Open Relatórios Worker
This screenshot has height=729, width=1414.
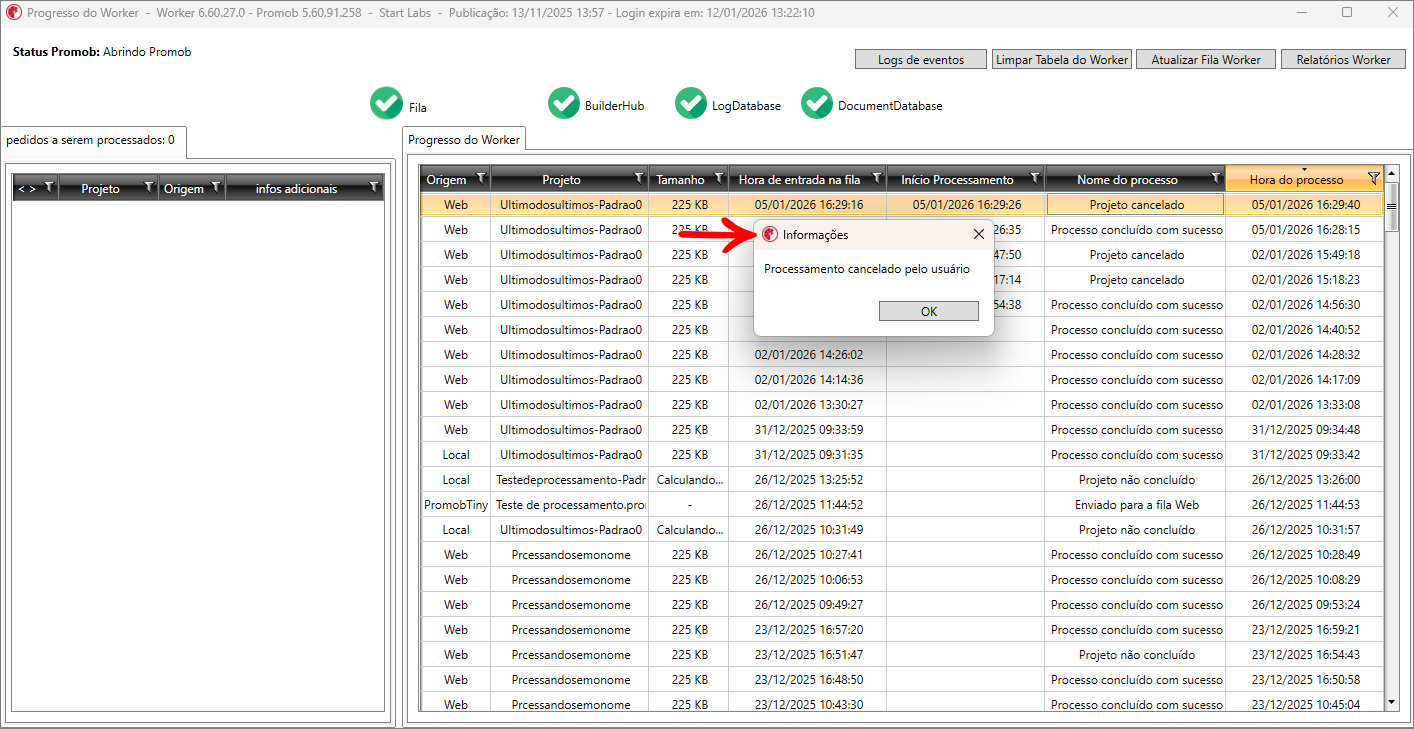pyautogui.click(x=1342, y=60)
